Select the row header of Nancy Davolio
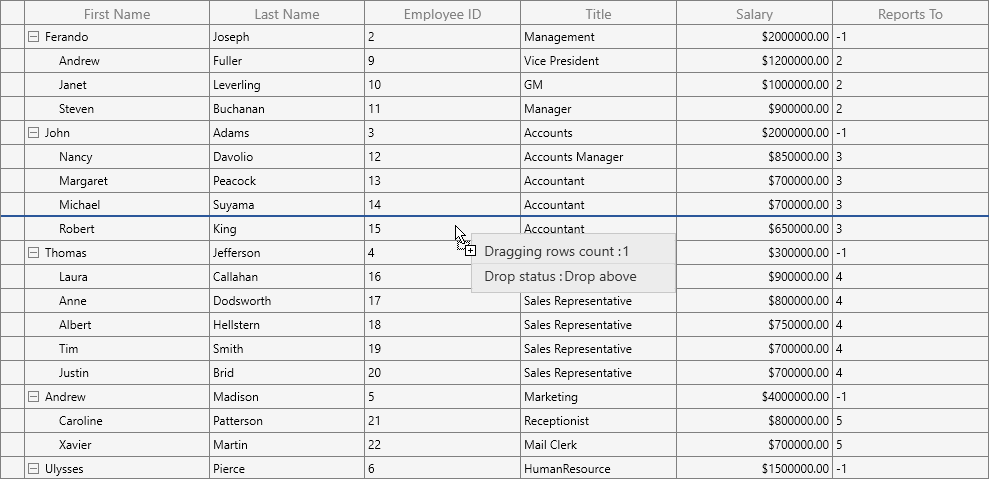The width and height of the screenshot is (989, 479). (13, 157)
